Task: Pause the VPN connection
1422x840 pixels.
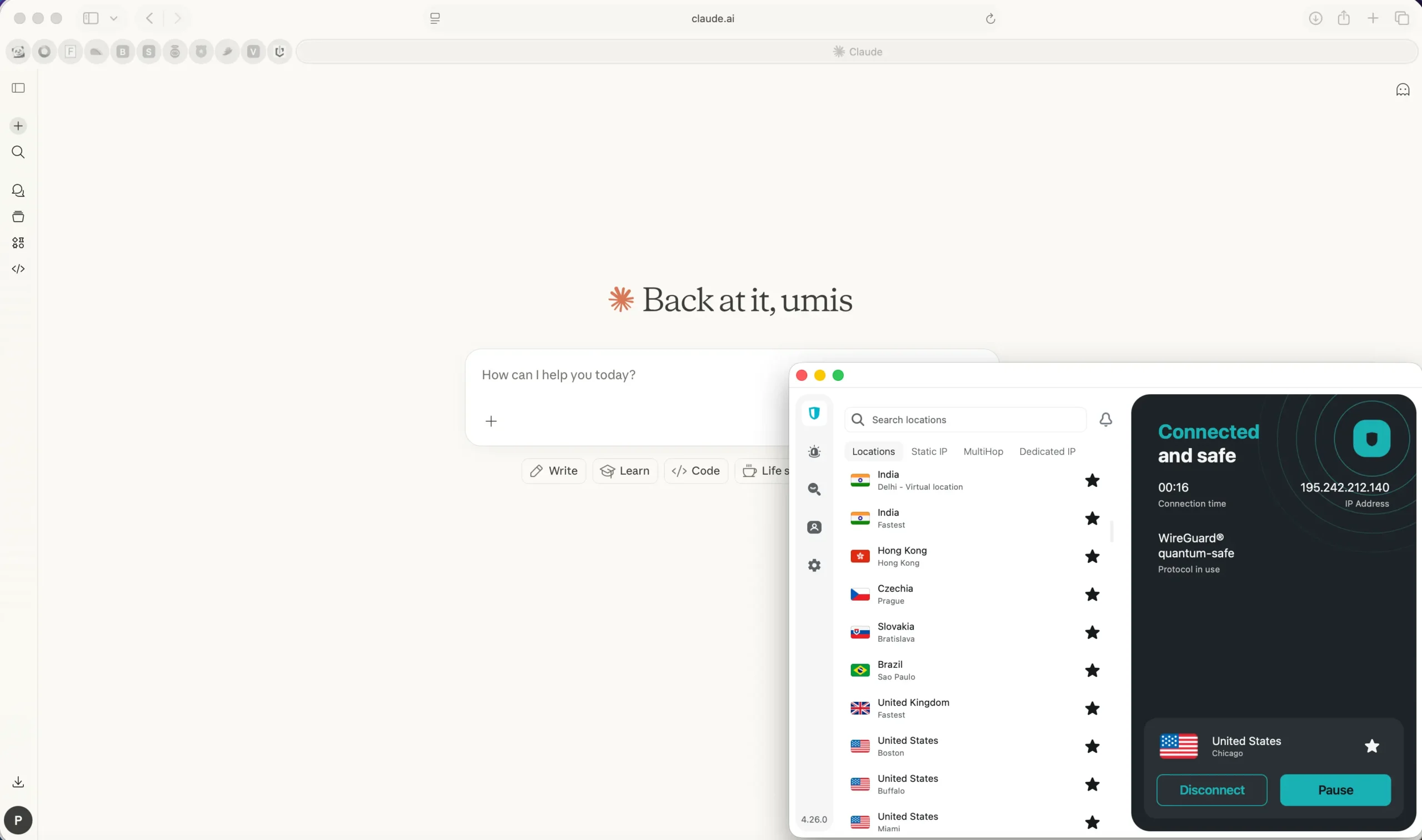Action: 1335,789
